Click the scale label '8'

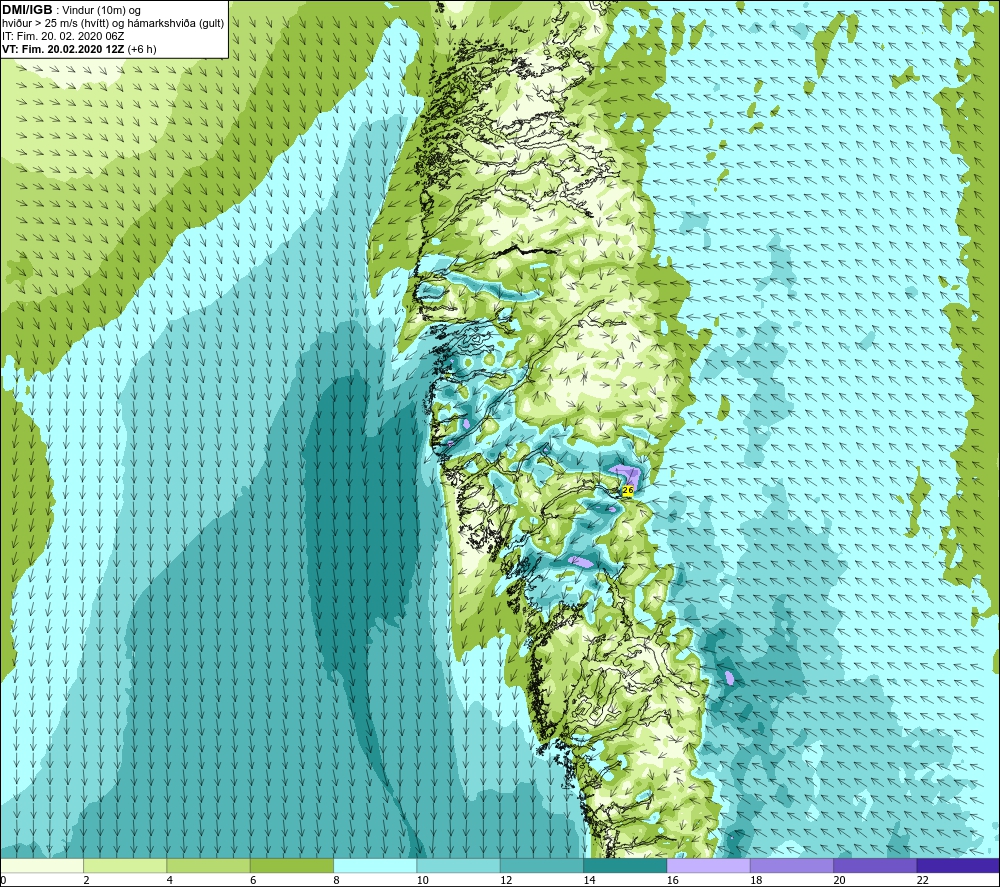pyautogui.click(x=336, y=880)
